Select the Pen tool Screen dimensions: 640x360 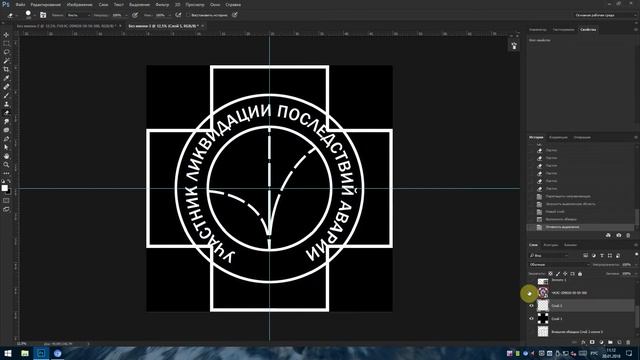tap(6, 139)
